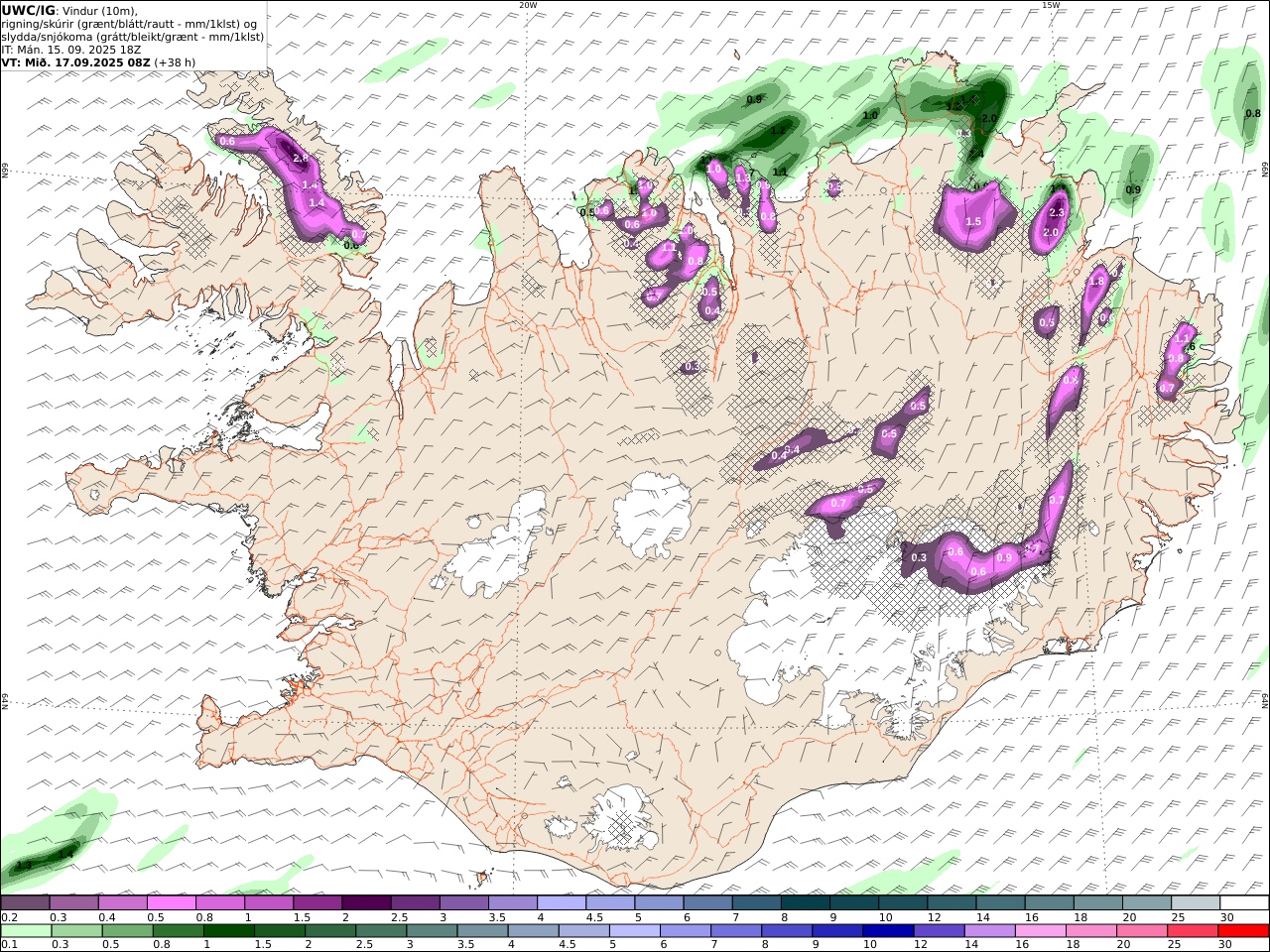Click the '1.3' rain value in the bottom-left ocean

click(x=24, y=866)
